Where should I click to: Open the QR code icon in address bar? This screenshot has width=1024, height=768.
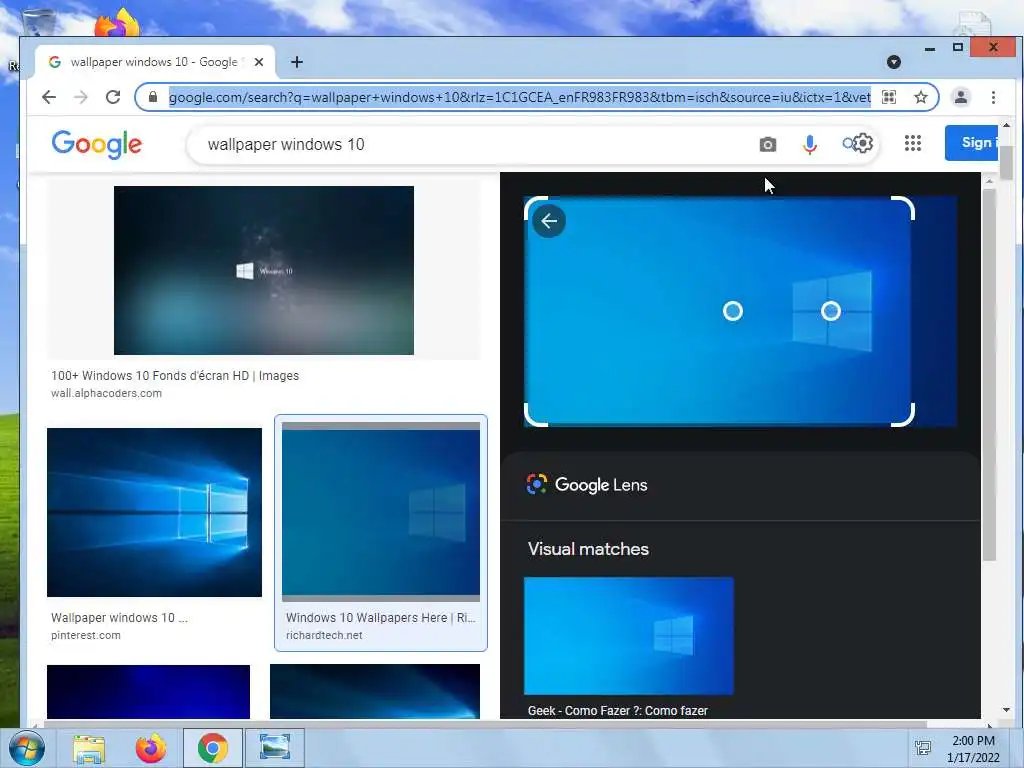tap(889, 97)
